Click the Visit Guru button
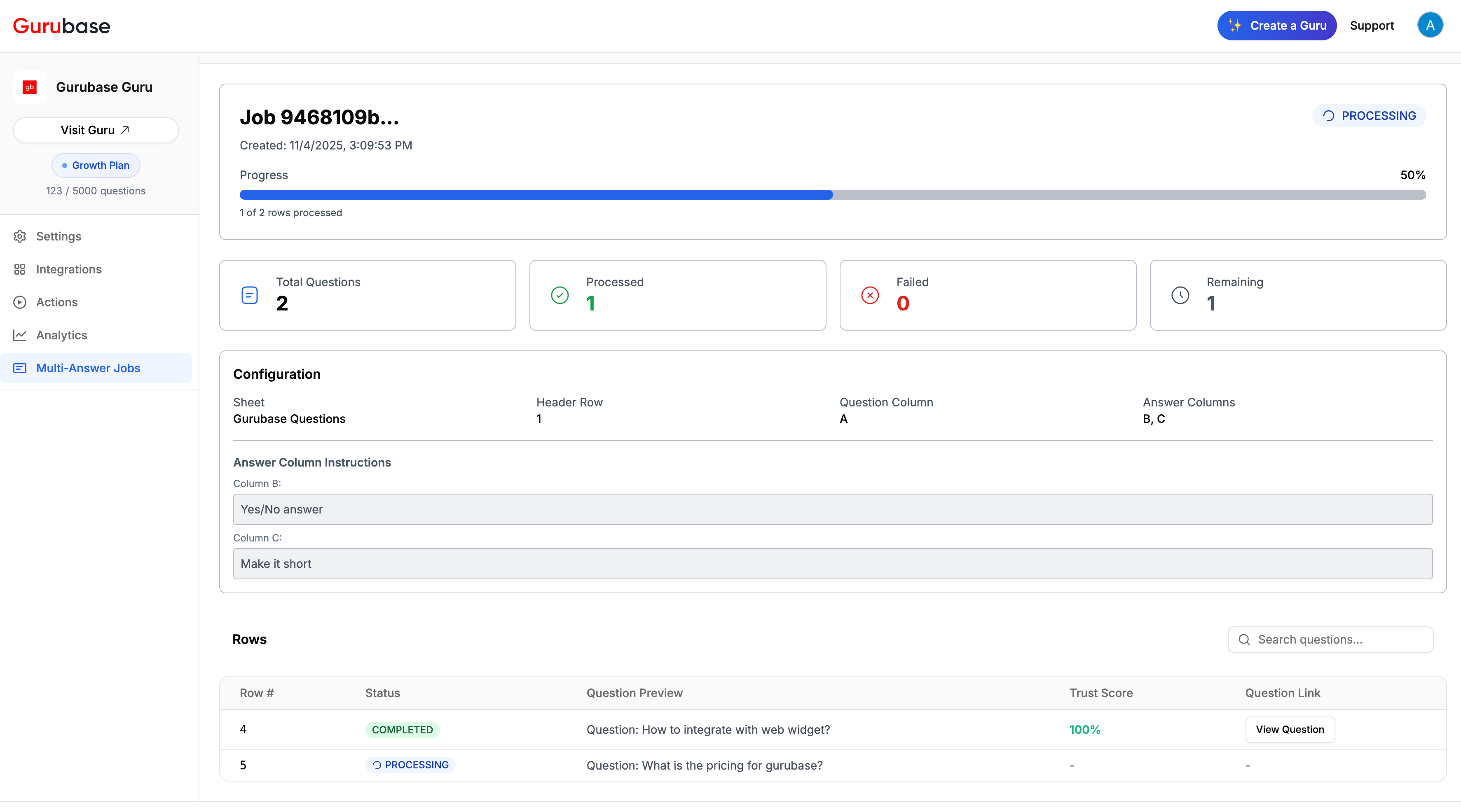 pos(95,131)
